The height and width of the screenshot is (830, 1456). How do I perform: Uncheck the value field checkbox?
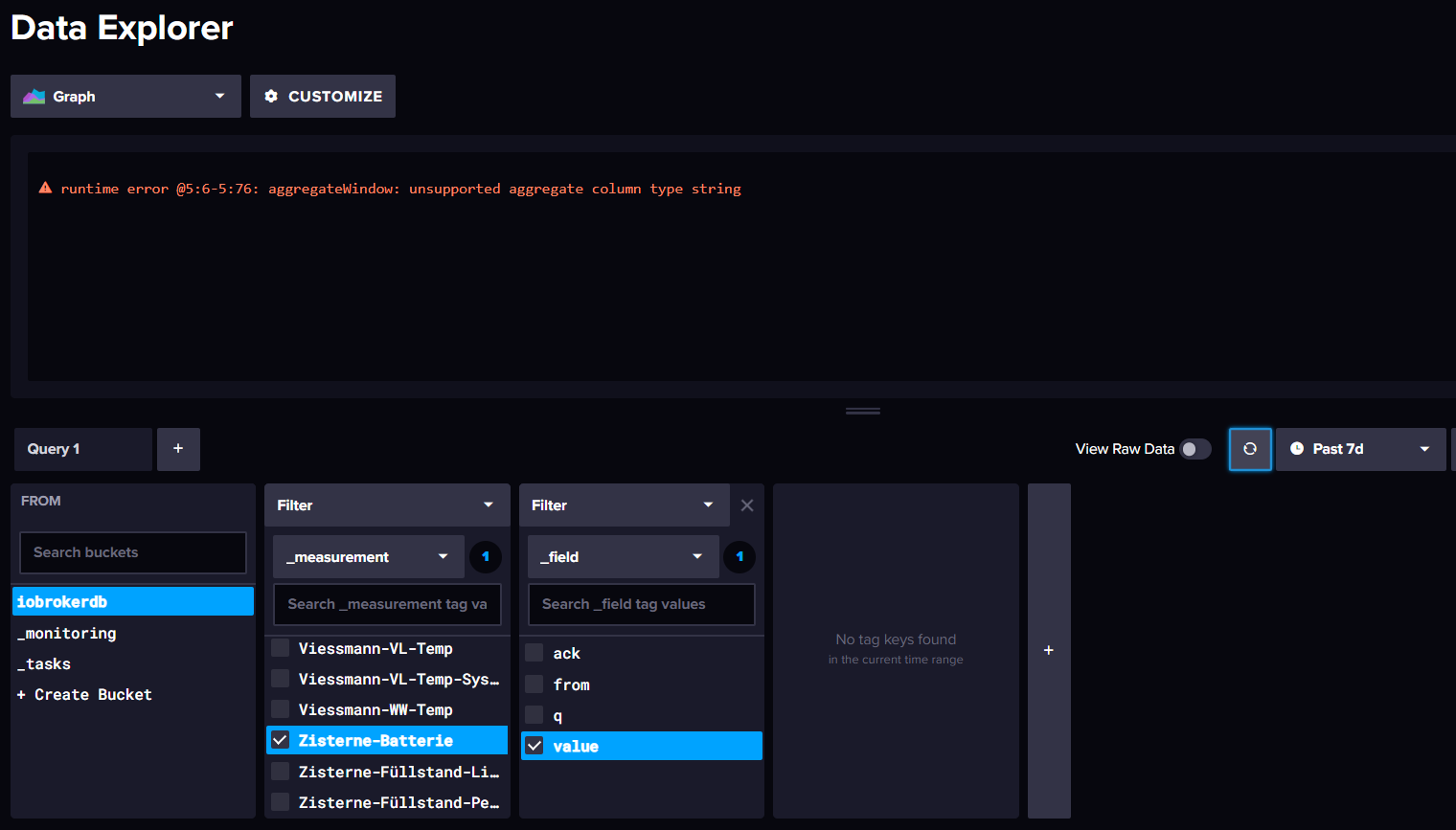[x=535, y=746]
